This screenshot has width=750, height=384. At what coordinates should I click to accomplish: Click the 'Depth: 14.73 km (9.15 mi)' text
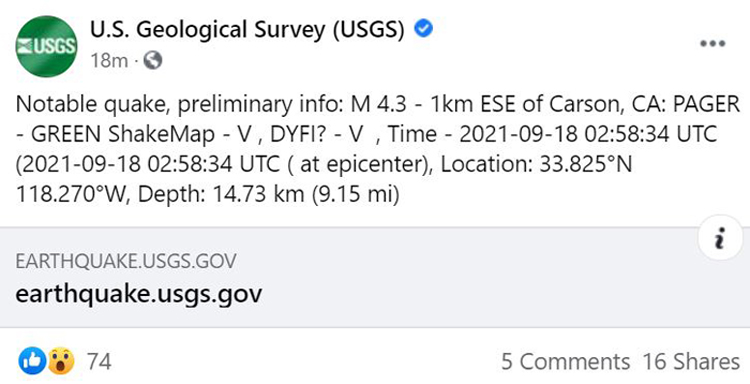(x=269, y=195)
